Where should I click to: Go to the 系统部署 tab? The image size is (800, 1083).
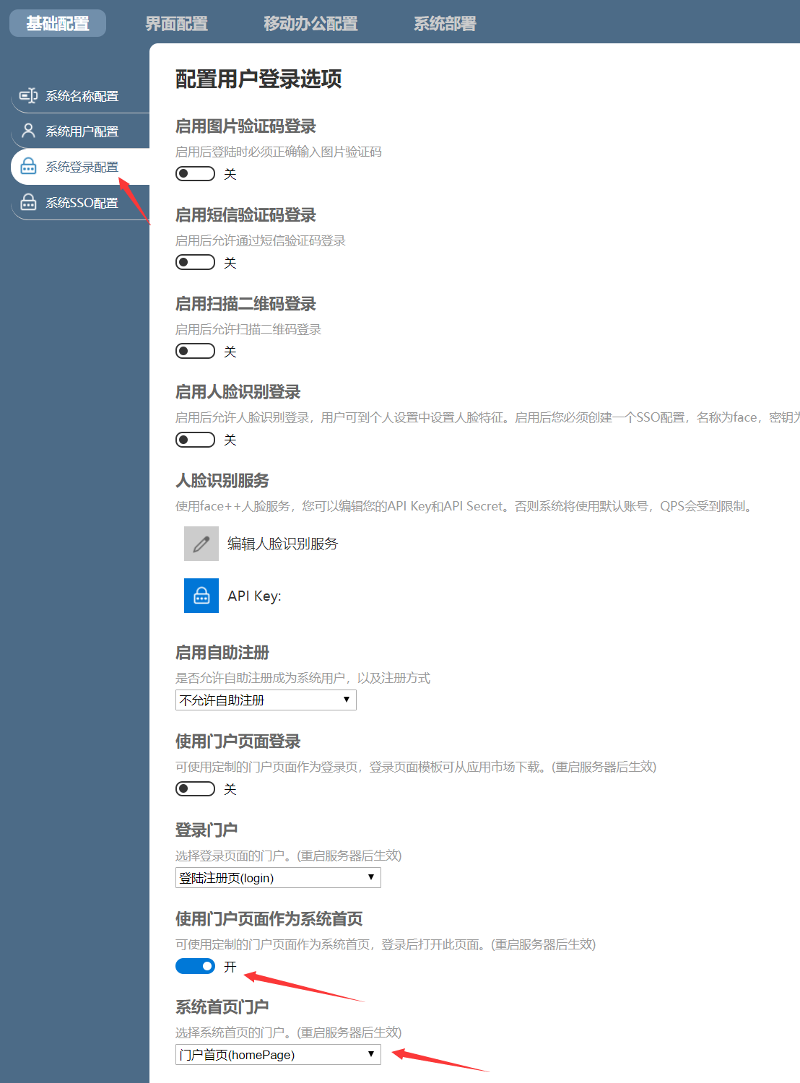coord(445,24)
